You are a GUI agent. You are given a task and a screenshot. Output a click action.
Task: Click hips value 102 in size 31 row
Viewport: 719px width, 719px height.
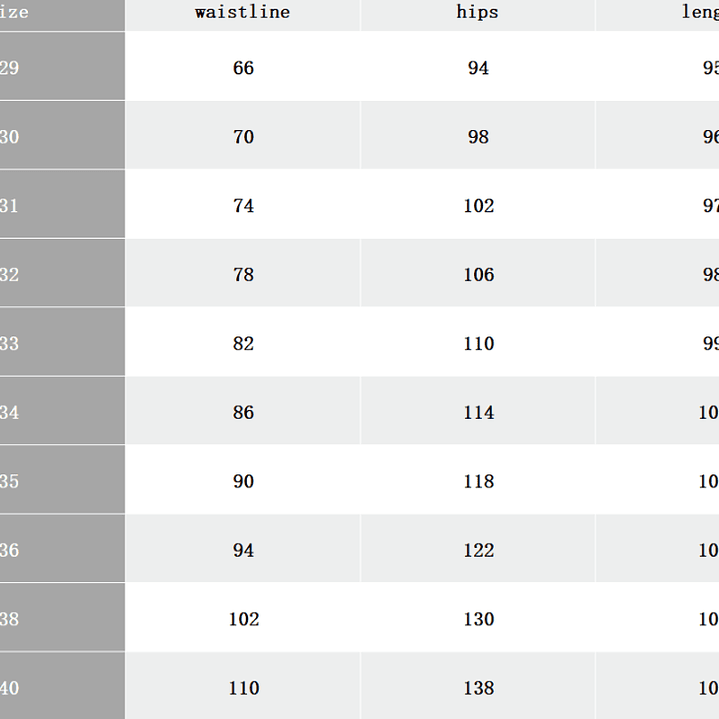tap(478, 206)
